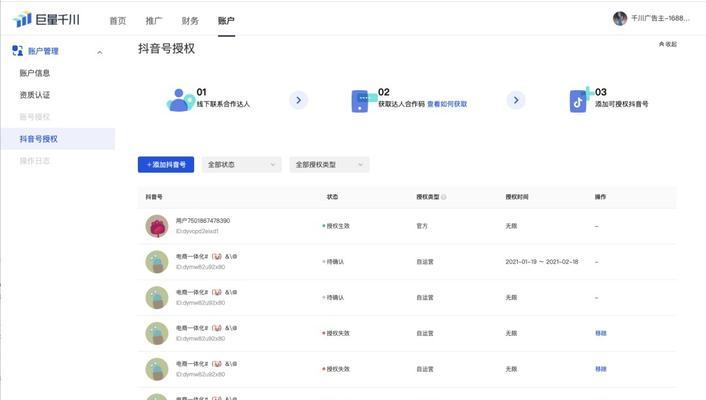Screen dimensions: 706x400
Task: Click the 千川广告主 account name
Action: pyautogui.click(x=660, y=18)
